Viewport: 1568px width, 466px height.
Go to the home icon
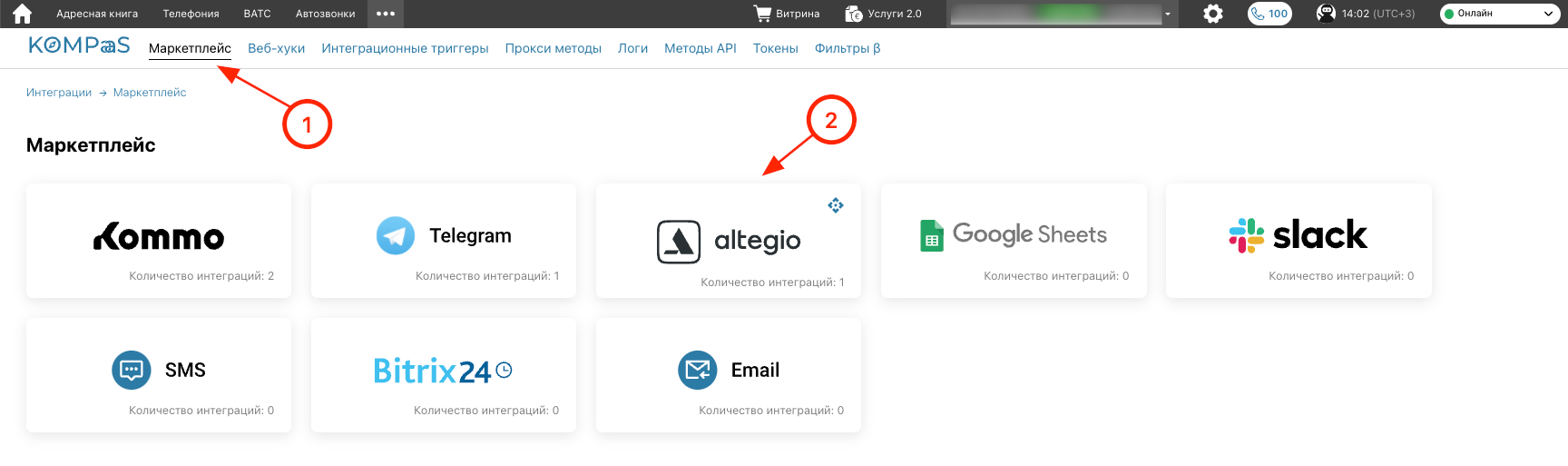[22, 14]
